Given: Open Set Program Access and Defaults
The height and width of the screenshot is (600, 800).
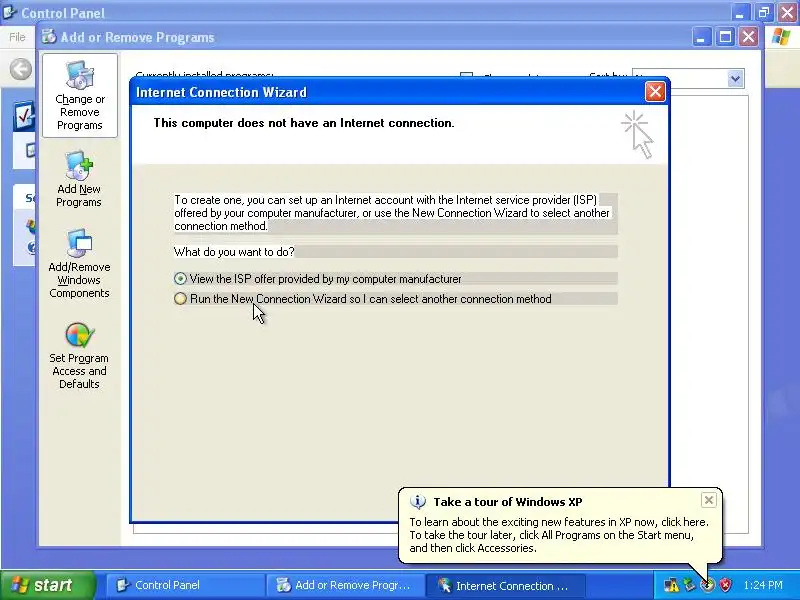Looking at the screenshot, I should tap(79, 356).
